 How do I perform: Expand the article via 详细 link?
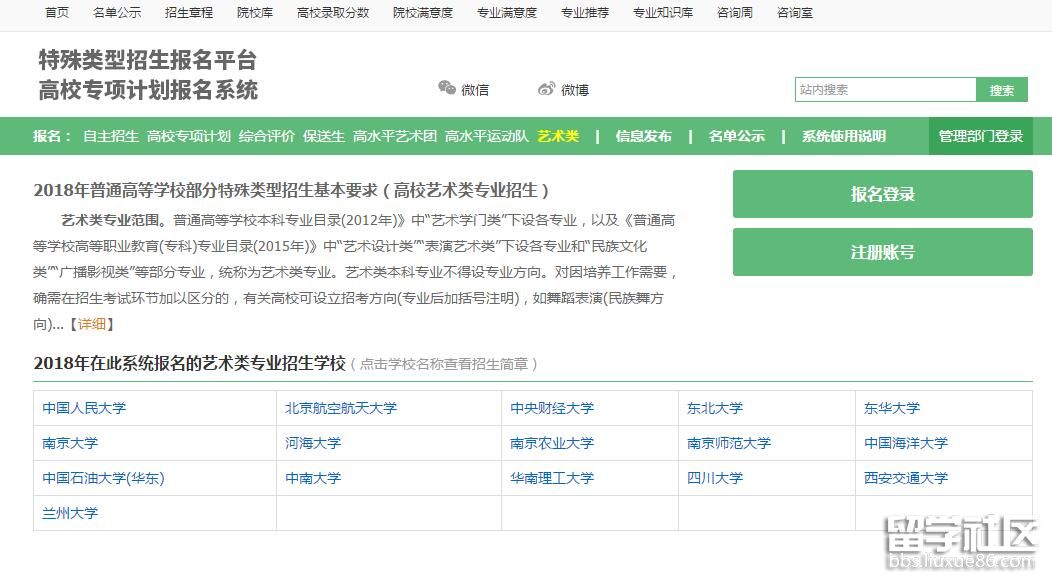pos(92,324)
